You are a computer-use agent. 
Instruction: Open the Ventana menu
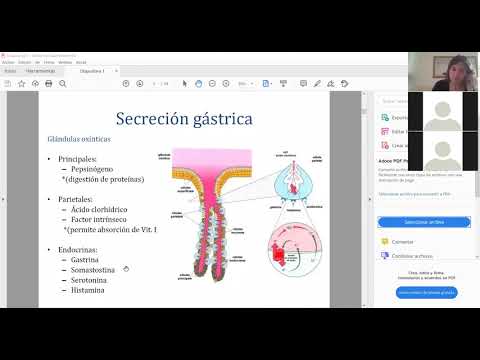click(x=65, y=62)
